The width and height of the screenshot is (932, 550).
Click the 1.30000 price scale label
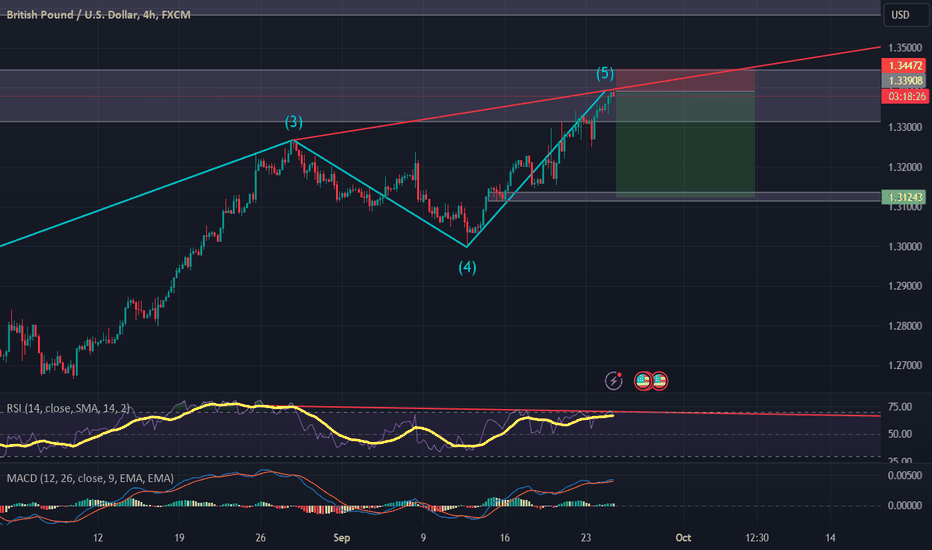(905, 247)
